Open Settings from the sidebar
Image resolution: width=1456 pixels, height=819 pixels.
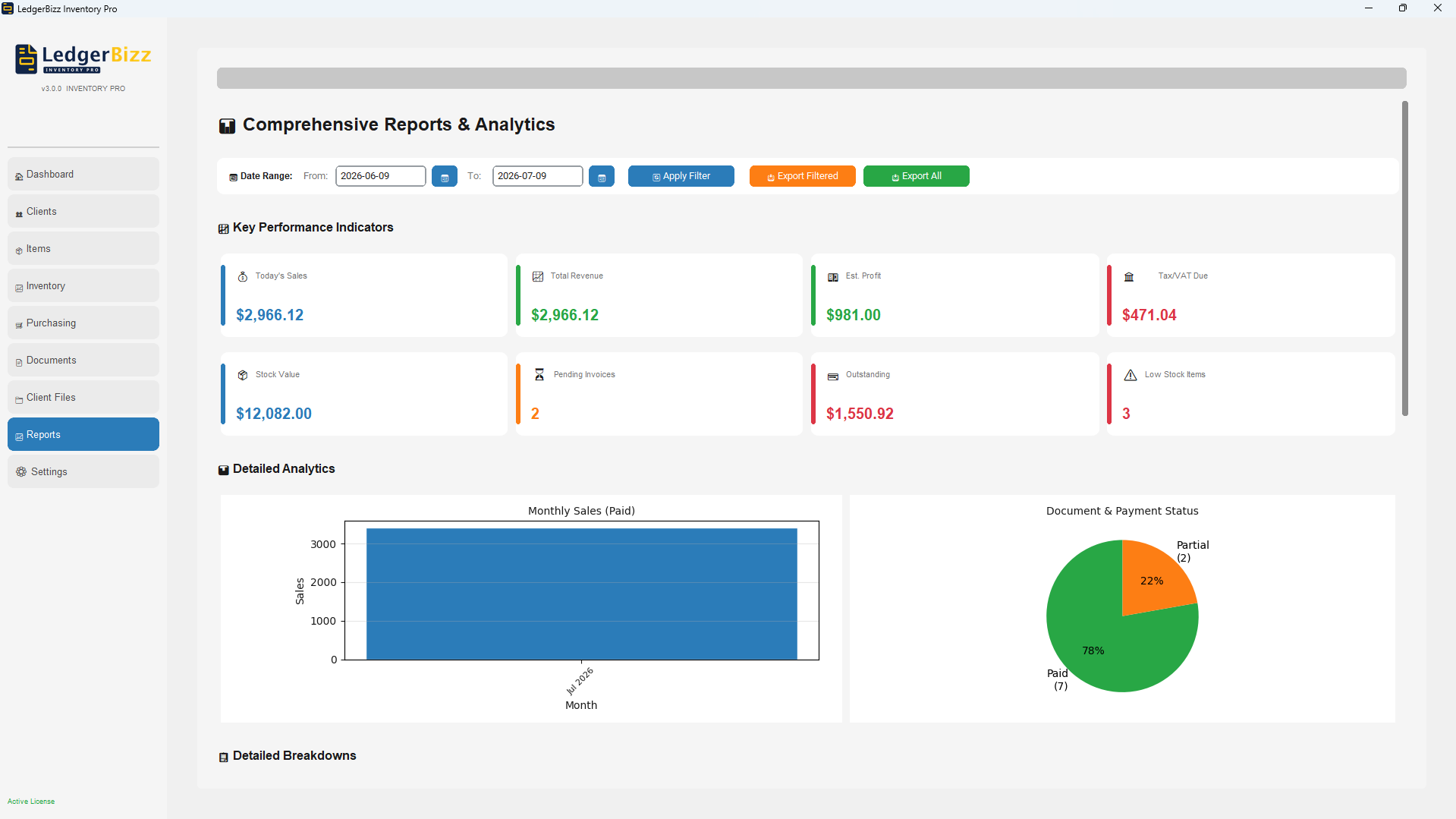click(x=83, y=472)
